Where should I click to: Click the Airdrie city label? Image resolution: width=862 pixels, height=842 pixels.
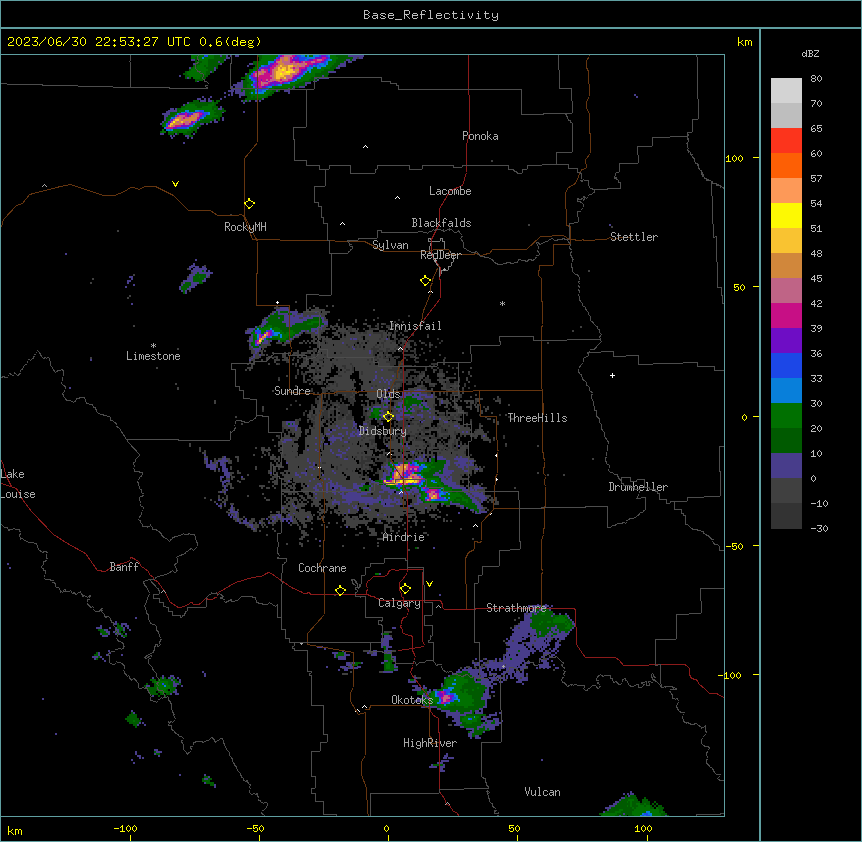pos(404,537)
